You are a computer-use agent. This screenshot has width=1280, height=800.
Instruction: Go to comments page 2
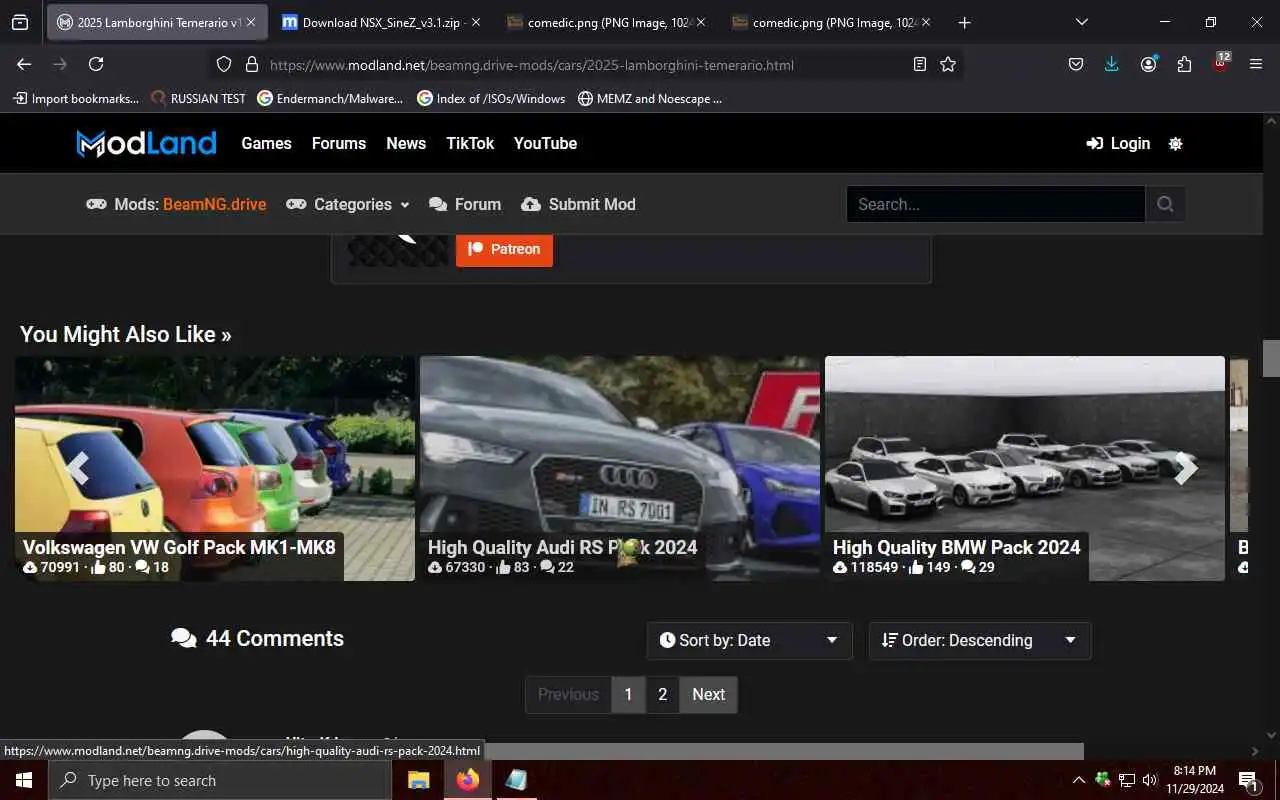click(x=662, y=694)
